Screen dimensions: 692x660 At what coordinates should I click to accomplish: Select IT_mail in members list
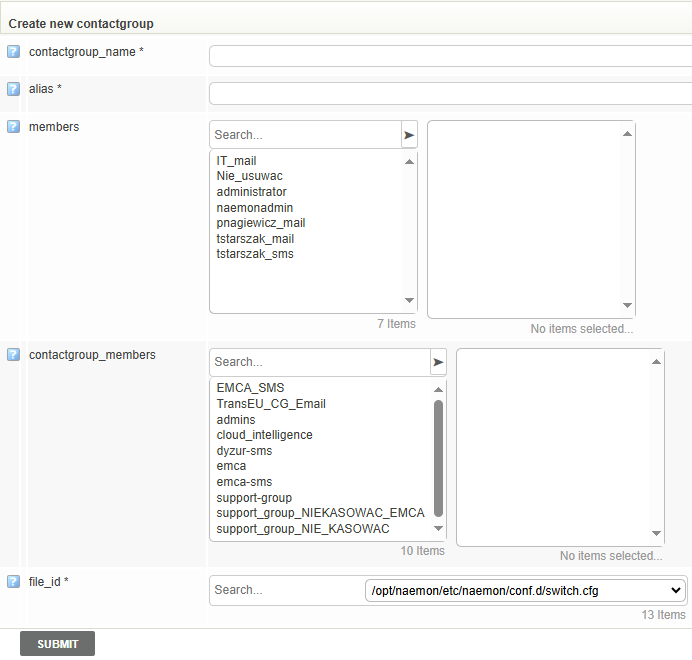(x=237, y=161)
